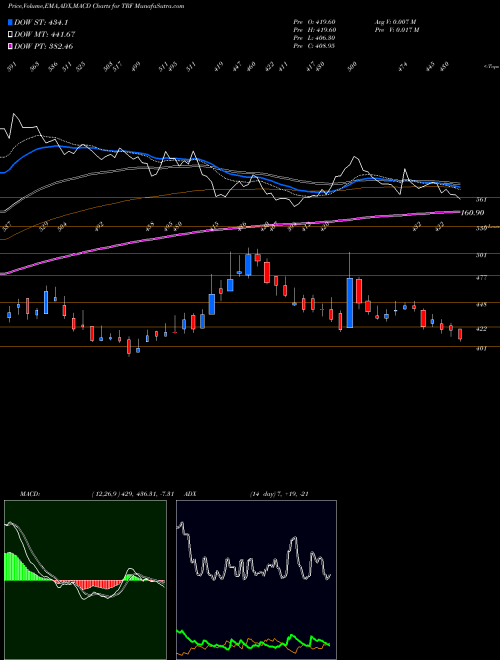Click the ADX '(14 day) 7, +19, -21' text

pyautogui.click(x=279, y=494)
